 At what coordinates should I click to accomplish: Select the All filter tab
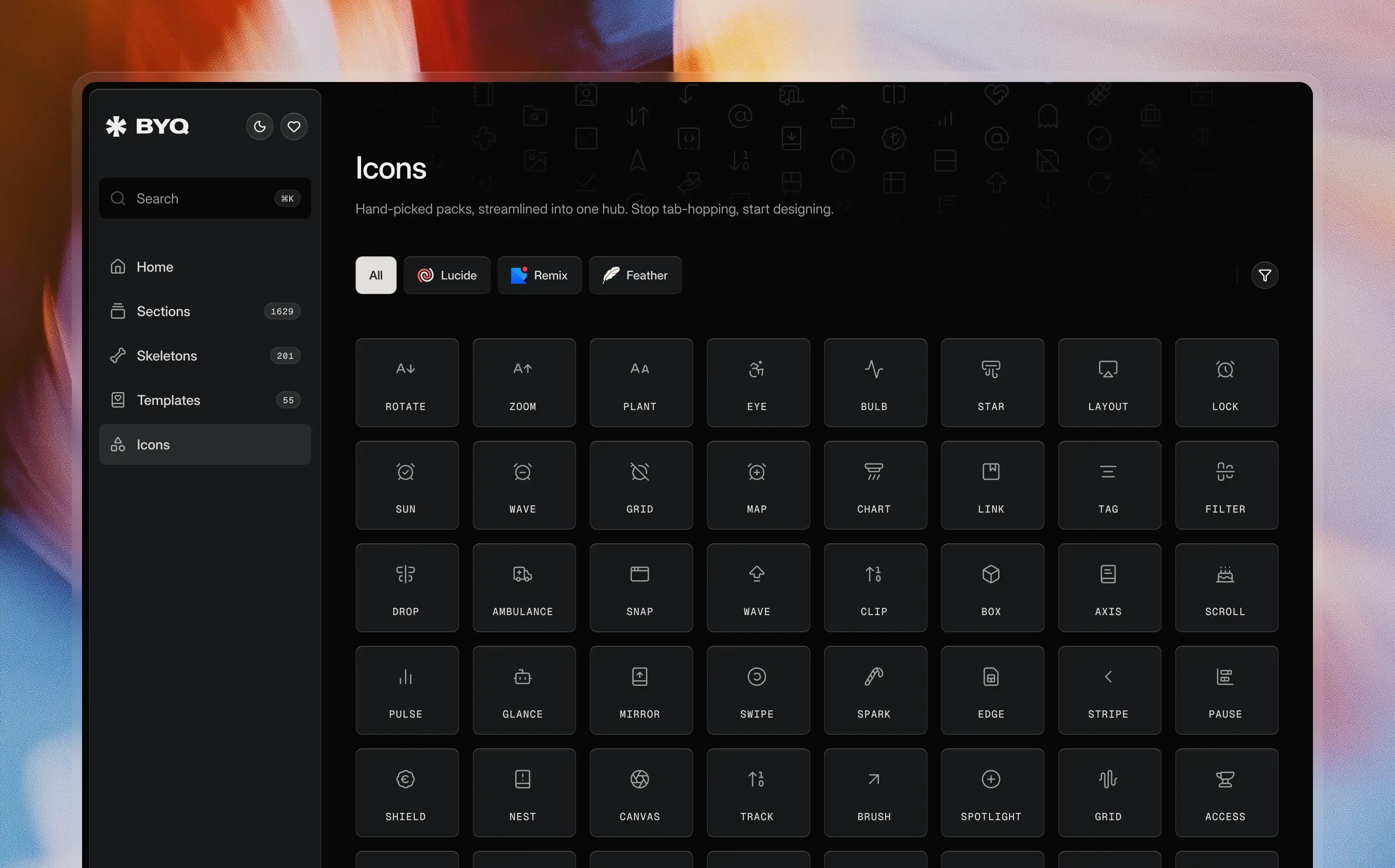[376, 276]
